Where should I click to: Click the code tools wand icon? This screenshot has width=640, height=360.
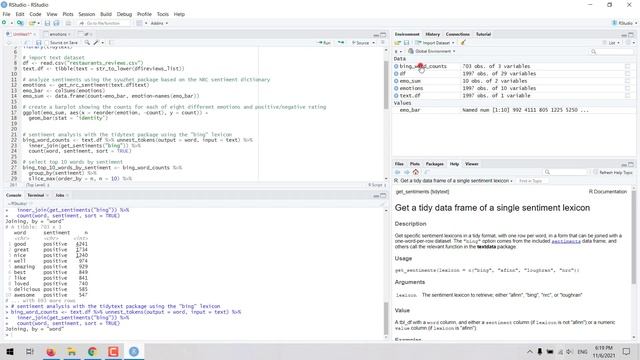click(96, 42)
